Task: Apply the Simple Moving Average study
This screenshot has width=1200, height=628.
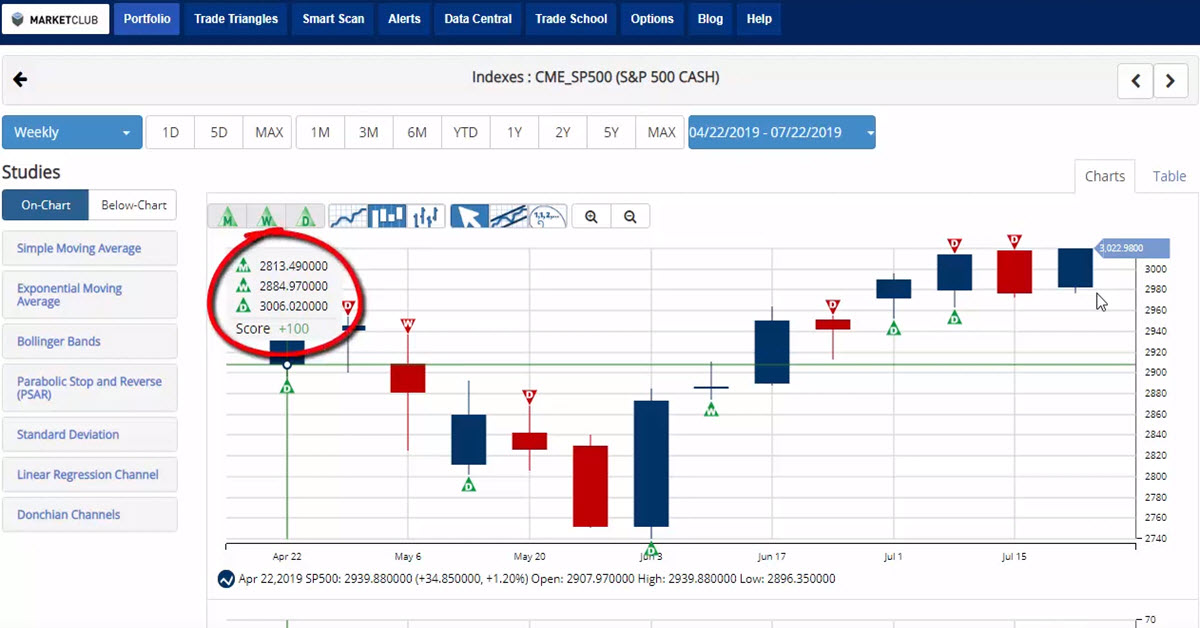Action: pos(90,247)
